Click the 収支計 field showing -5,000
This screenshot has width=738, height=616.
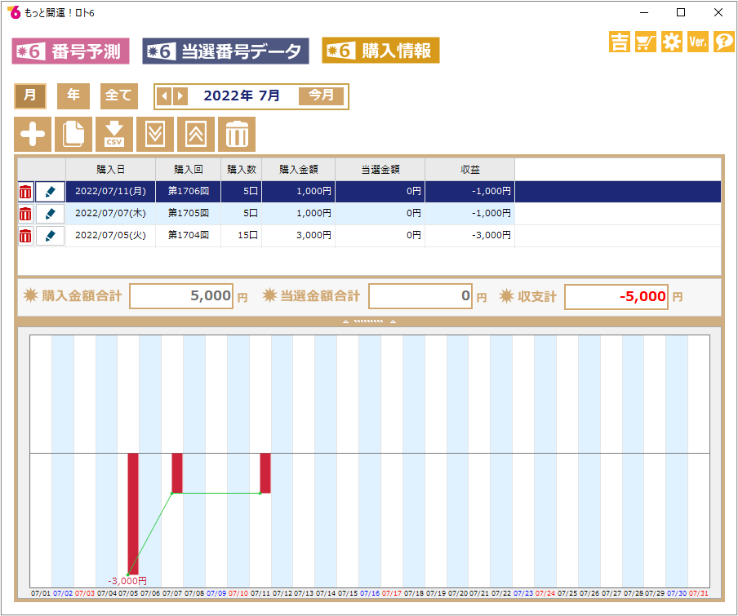click(x=616, y=296)
